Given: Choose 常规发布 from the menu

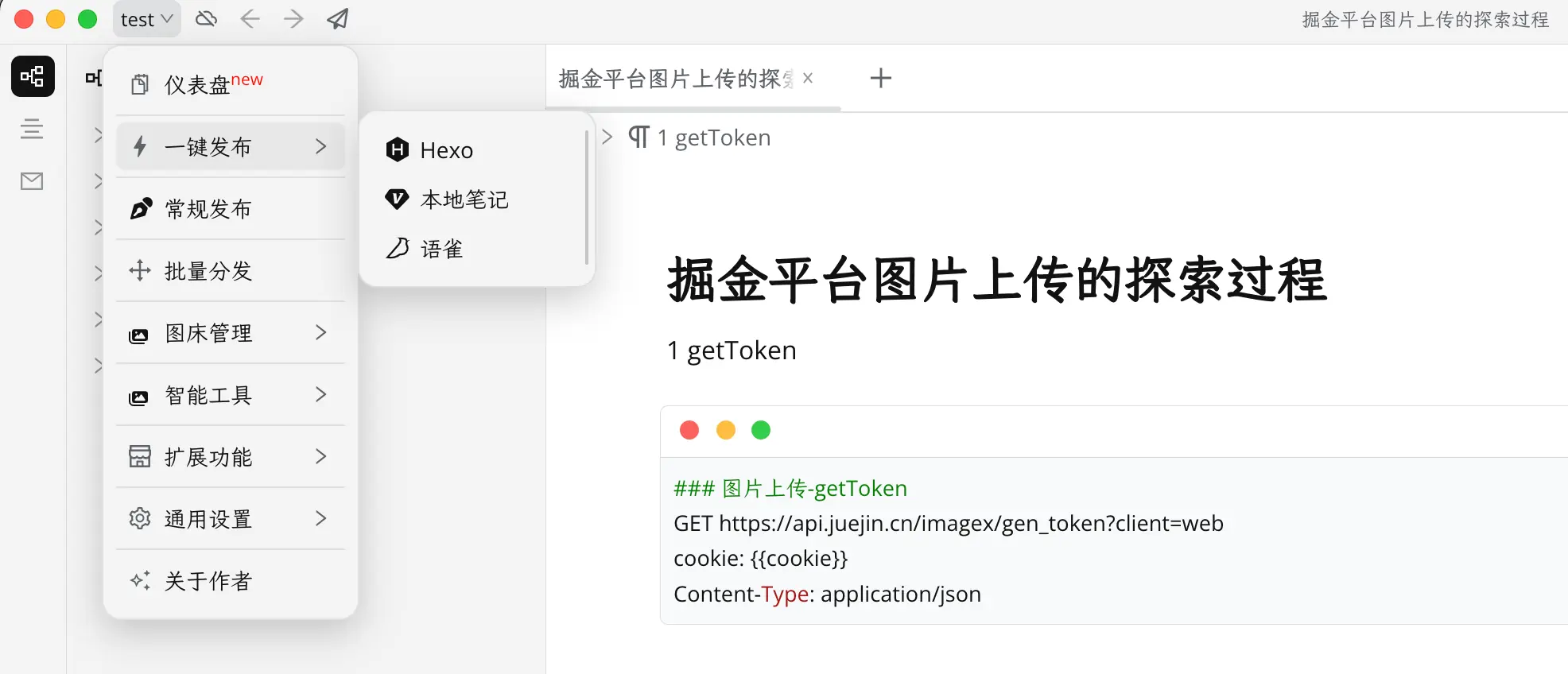Looking at the screenshot, I should coord(231,208).
